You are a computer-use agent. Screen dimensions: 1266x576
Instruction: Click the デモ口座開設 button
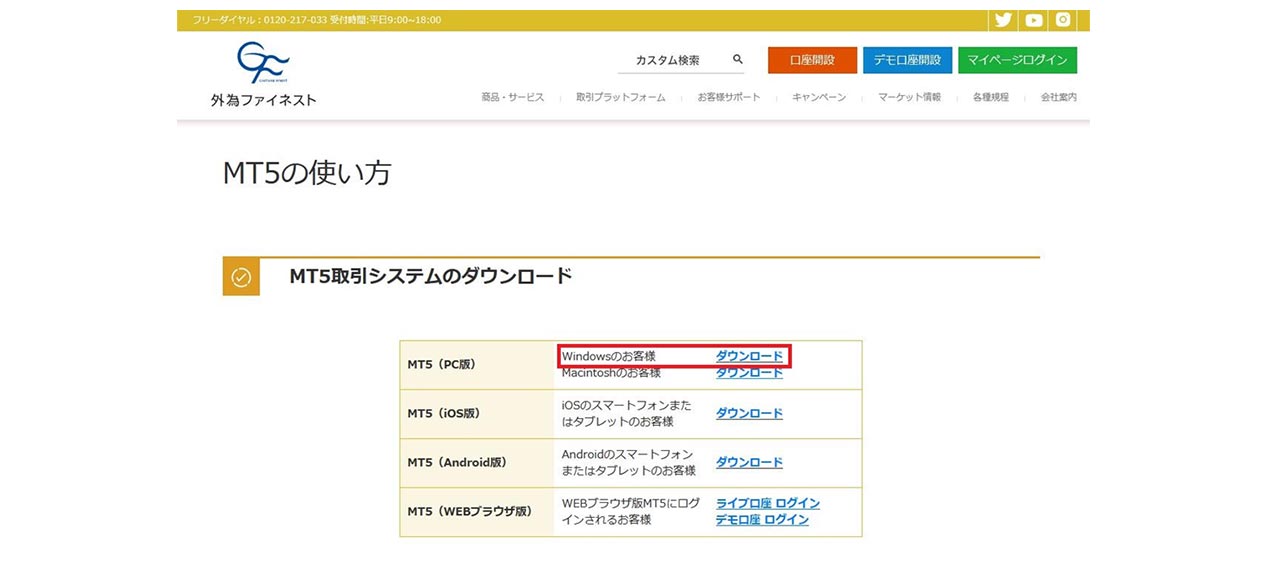point(907,60)
